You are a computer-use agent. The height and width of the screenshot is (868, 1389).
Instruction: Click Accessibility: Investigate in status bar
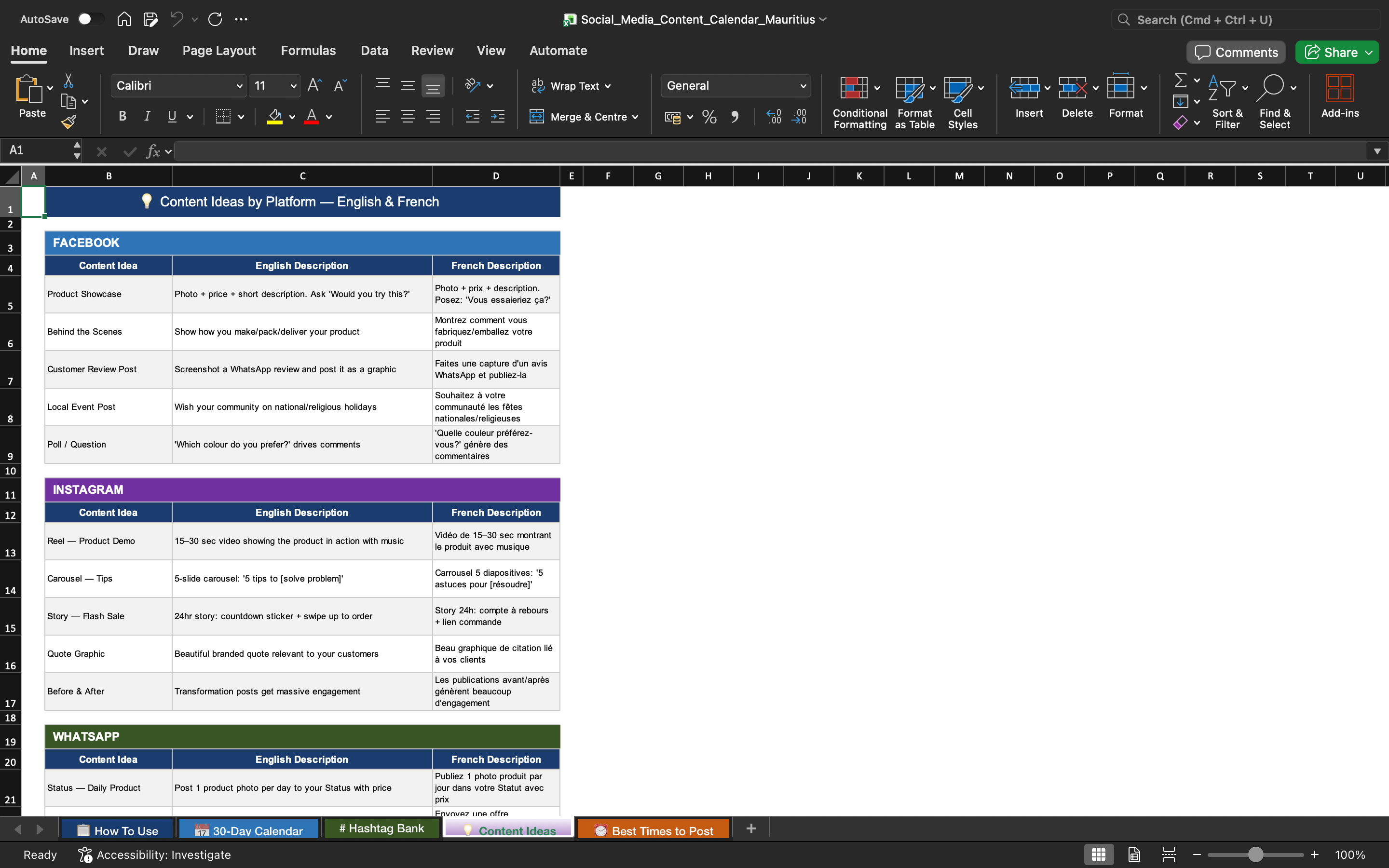[154, 854]
